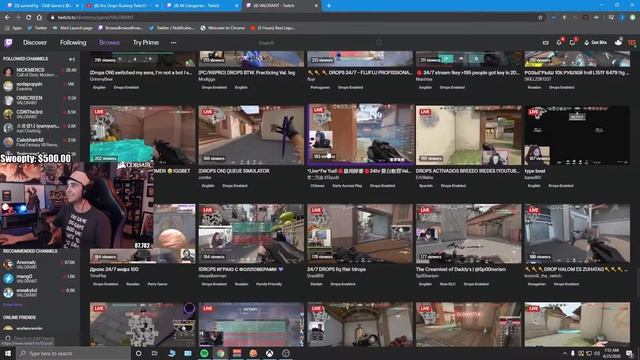This screenshot has width=640, height=360.
Task: Open the browser home page
Action: pyautogui.click(x=39, y=18)
